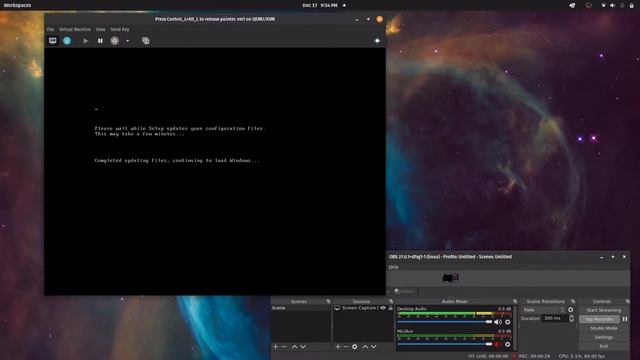Click the lock icon in top bar
This screenshot has width=640, height=360.
[x=631, y=5]
